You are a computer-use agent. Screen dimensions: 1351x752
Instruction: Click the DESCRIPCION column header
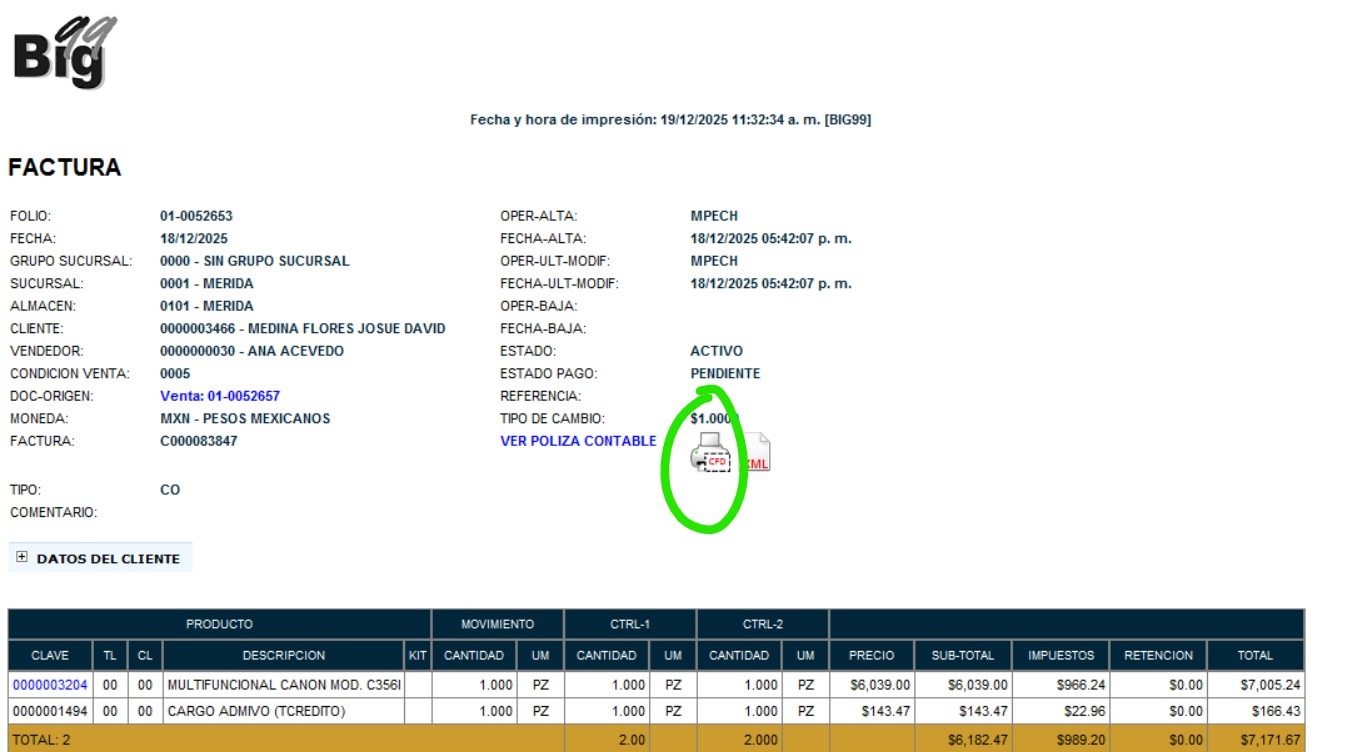283,656
